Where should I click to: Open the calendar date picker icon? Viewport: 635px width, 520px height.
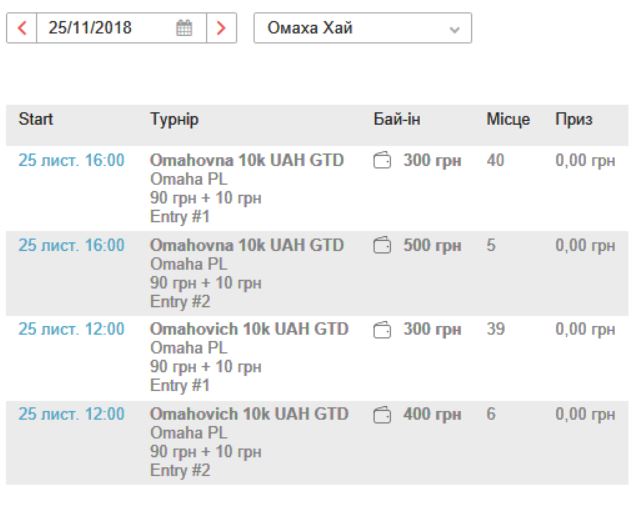[x=184, y=28]
